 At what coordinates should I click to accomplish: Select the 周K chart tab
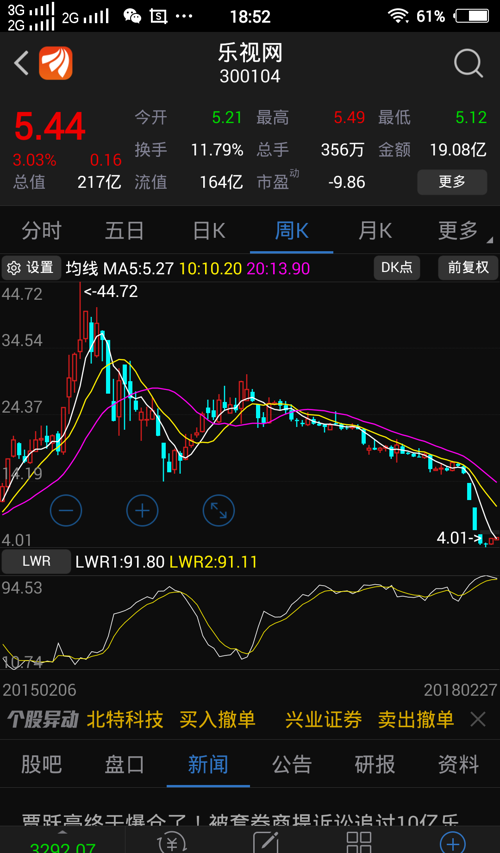tap(292, 231)
